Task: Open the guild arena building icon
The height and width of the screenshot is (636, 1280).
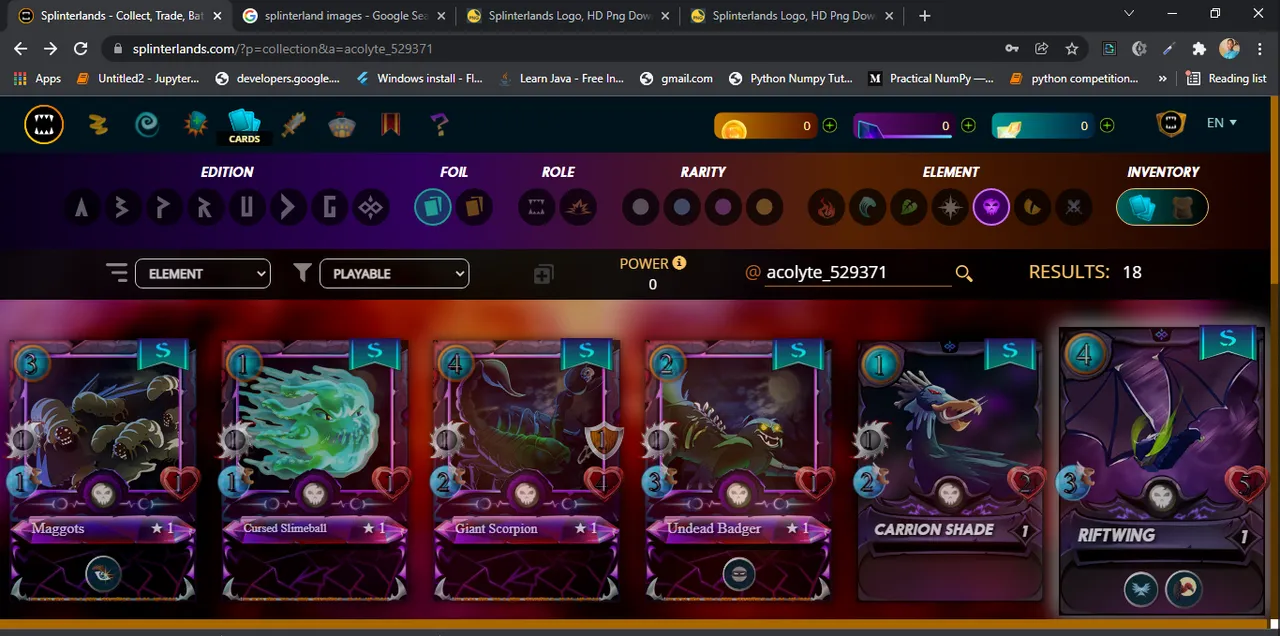Action: 342,125
